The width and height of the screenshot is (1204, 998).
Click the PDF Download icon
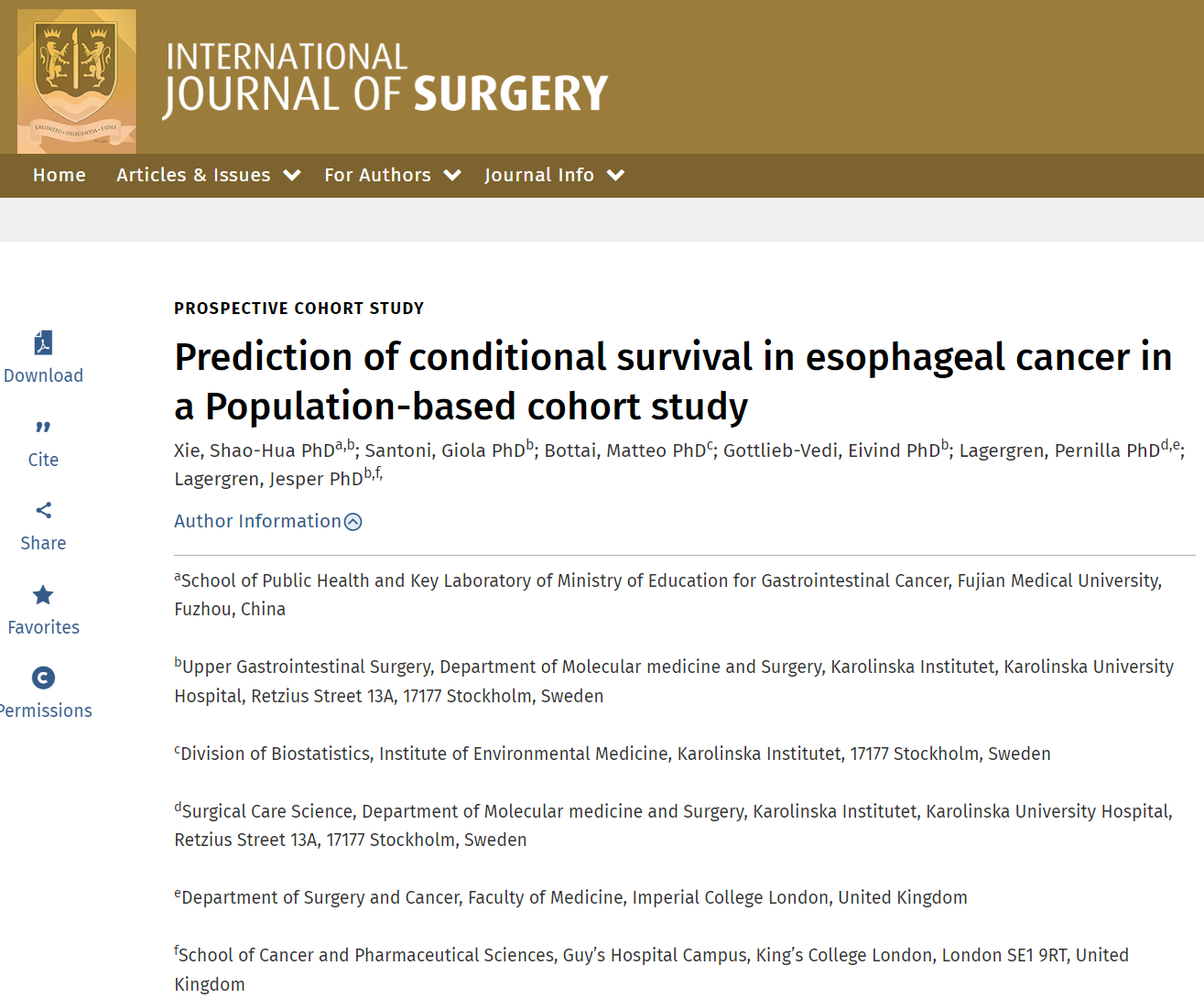(43, 342)
